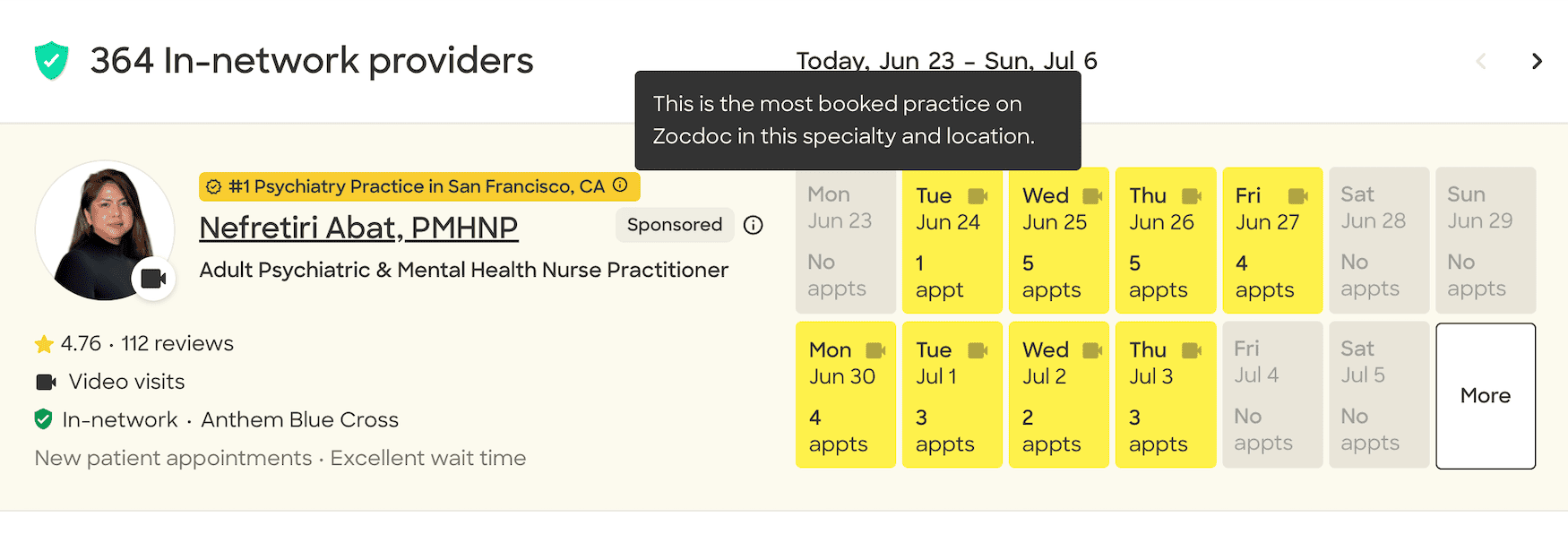Click the camera icon on Thu Jul 3 tile
The width and height of the screenshot is (1568, 534).
tap(1192, 349)
